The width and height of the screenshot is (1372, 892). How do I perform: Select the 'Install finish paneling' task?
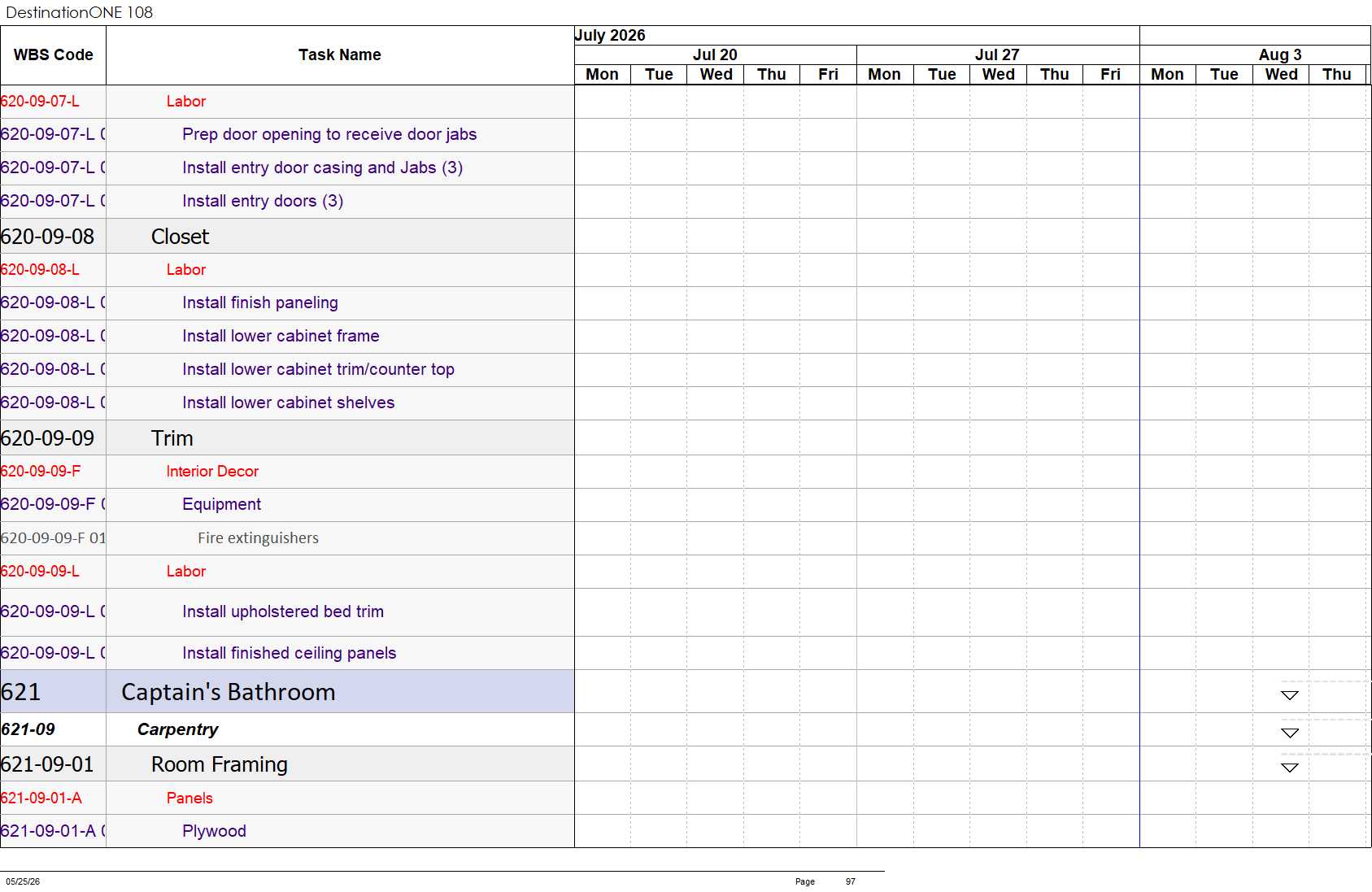pos(260,302)
